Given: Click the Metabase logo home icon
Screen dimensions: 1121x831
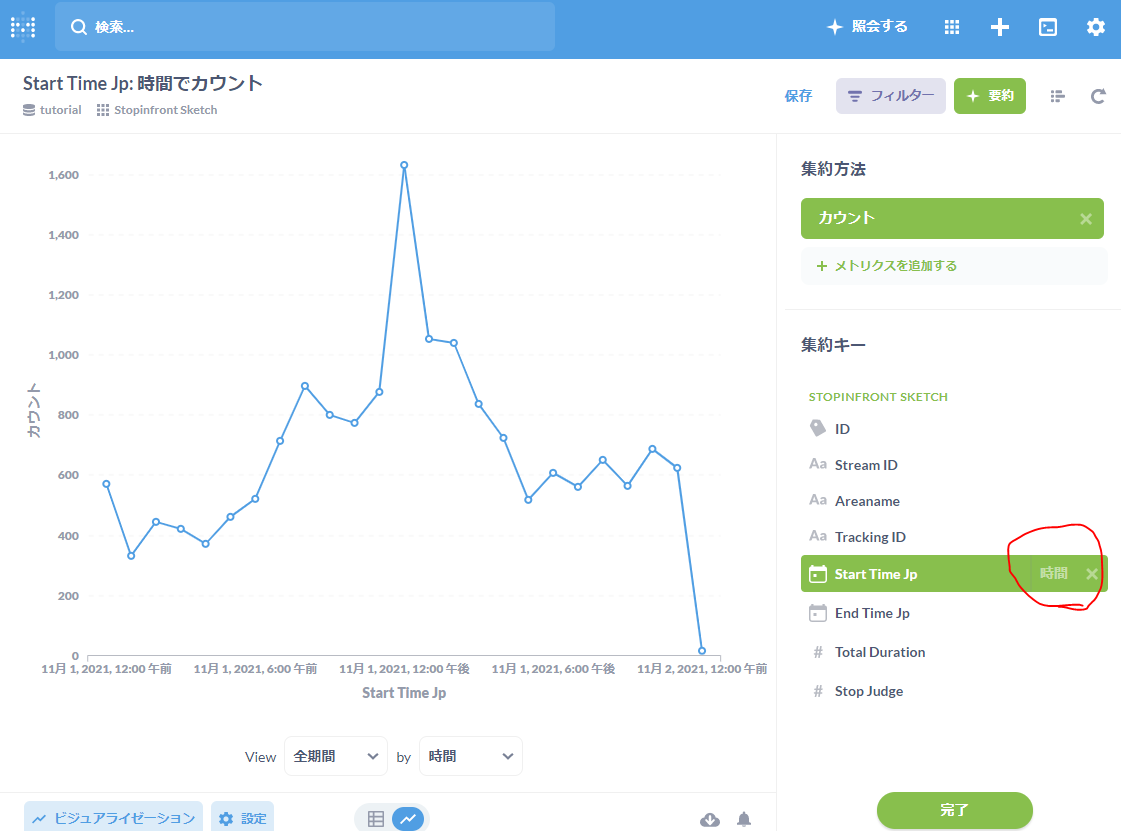Looking at the screenshot, I should (x=23, y=27).
